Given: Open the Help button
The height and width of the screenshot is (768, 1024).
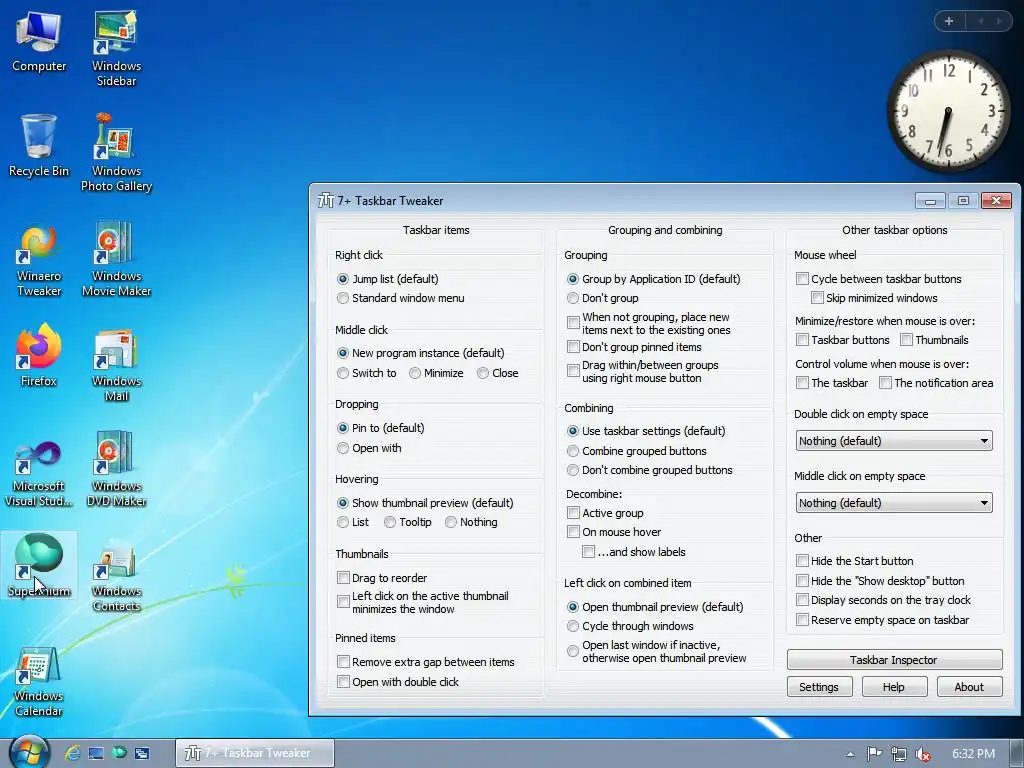Looking at the screenshot, I should click(x=894, y=686).
